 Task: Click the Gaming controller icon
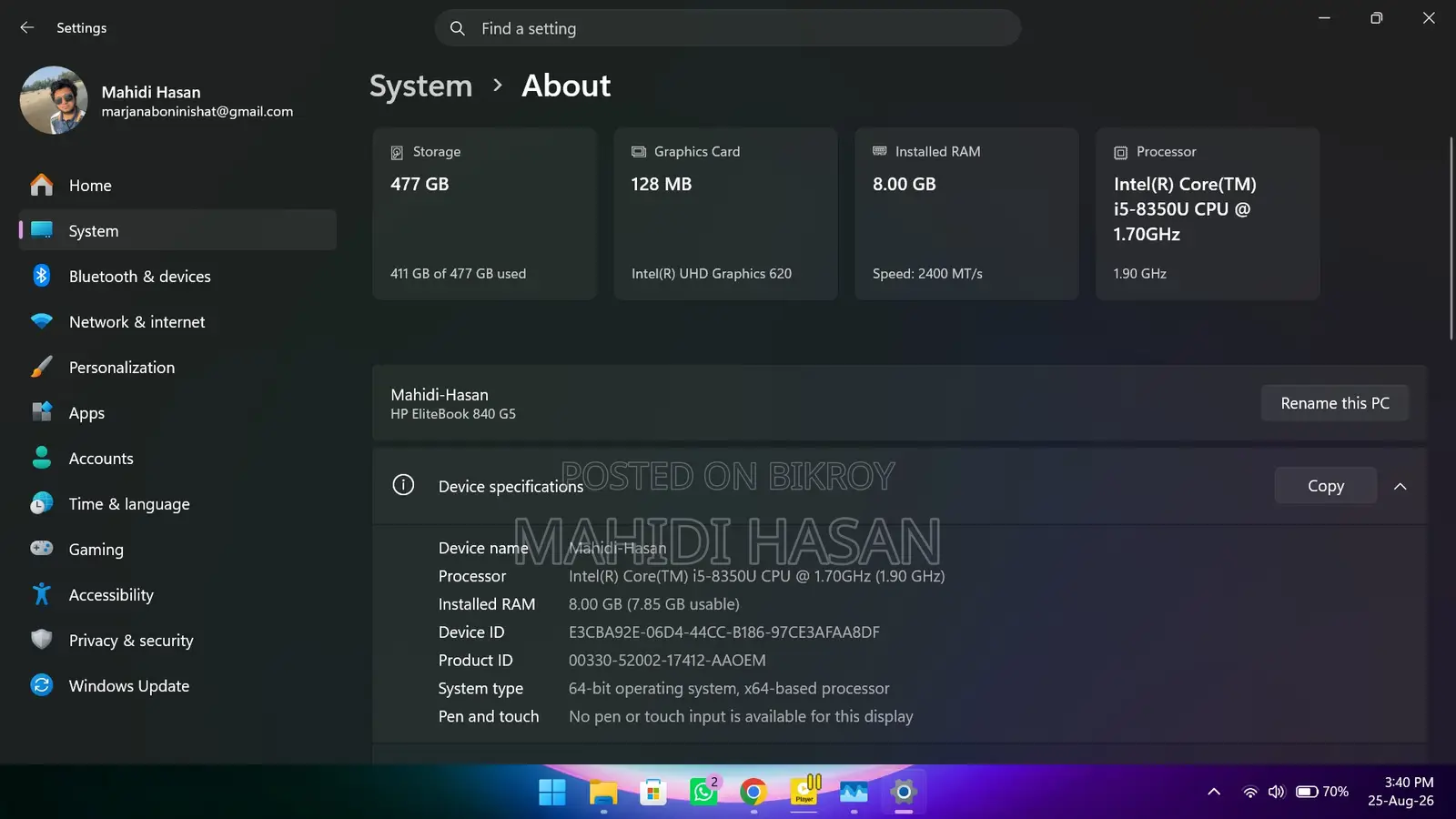coord(42,548)
